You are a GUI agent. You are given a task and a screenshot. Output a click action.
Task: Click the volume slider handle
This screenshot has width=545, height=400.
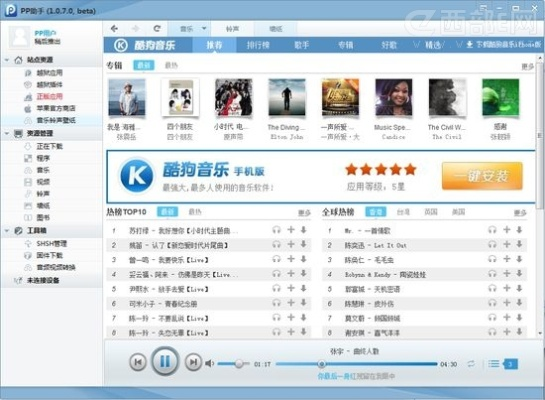[x=238, y=364]
